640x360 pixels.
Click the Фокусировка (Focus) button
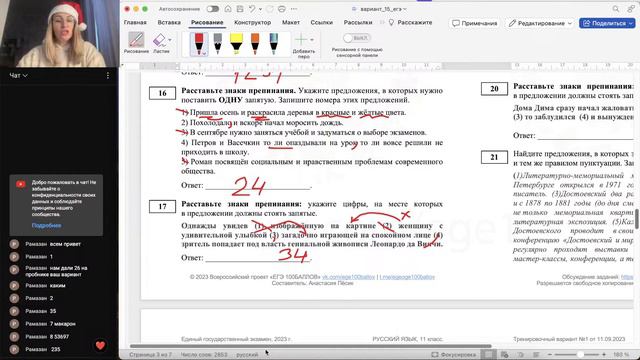(453, 355)
